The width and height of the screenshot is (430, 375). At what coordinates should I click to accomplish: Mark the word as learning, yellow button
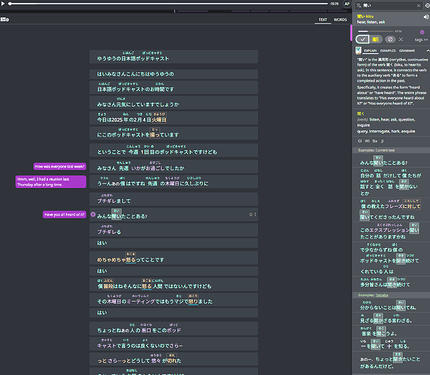pos(376,39)
